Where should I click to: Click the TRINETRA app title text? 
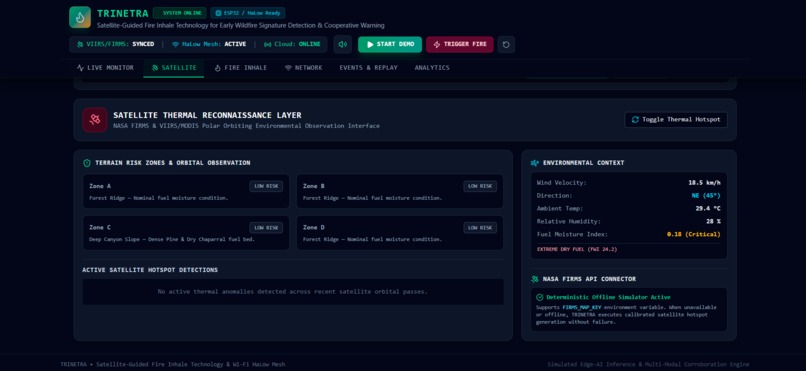(122, 13)
